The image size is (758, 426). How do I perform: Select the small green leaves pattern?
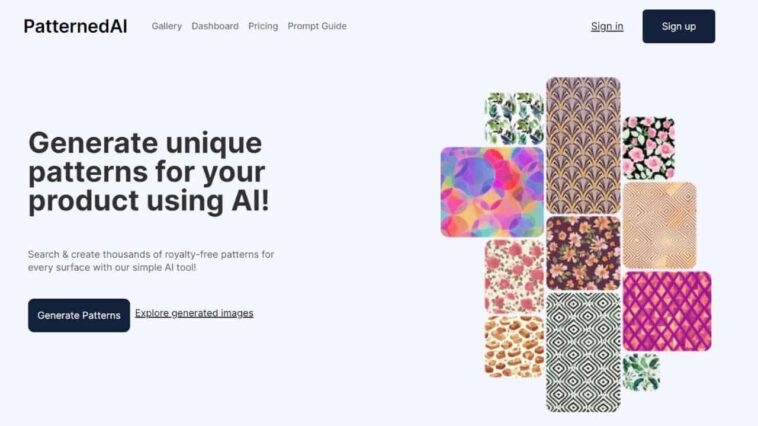pyautogui.click(x=641, y=372)
